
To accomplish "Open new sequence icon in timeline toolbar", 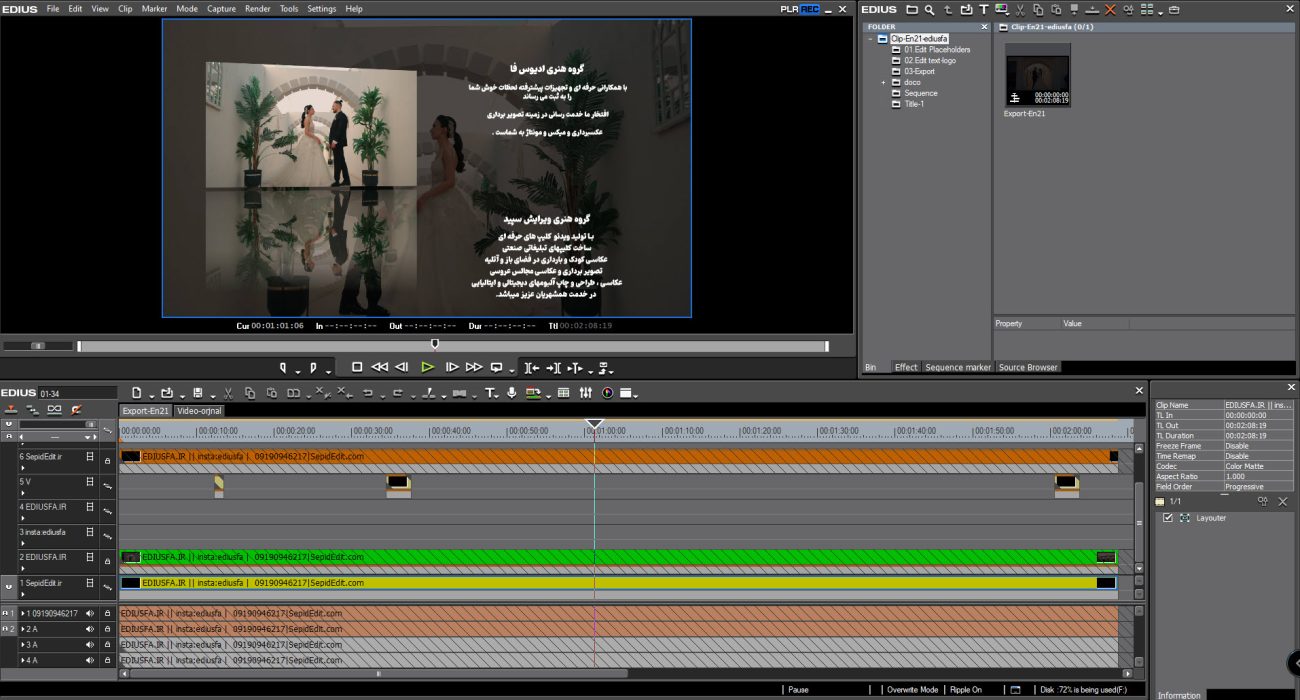I will click(137, 393).
